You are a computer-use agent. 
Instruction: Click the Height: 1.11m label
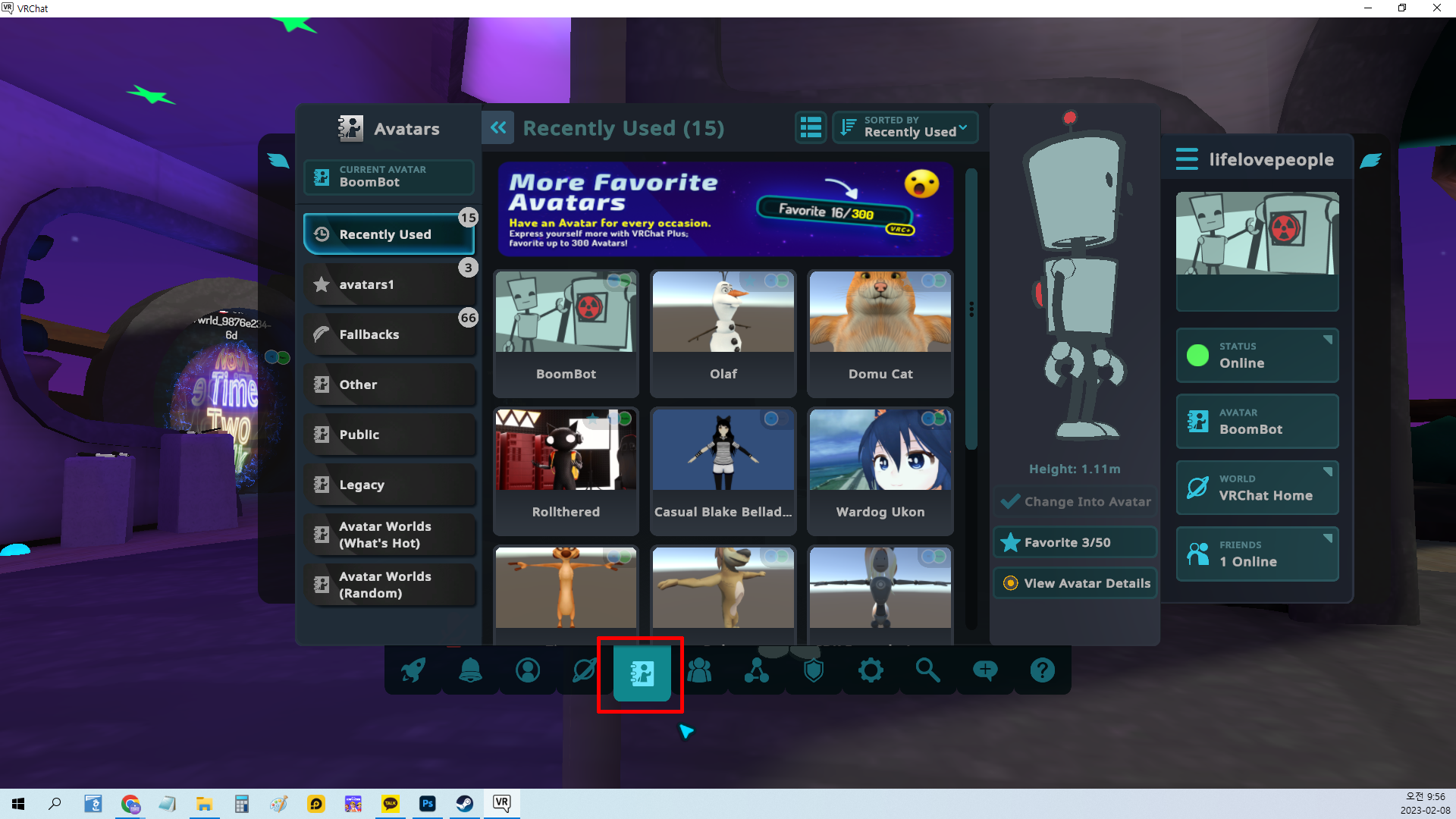[x=1075, y=469]
